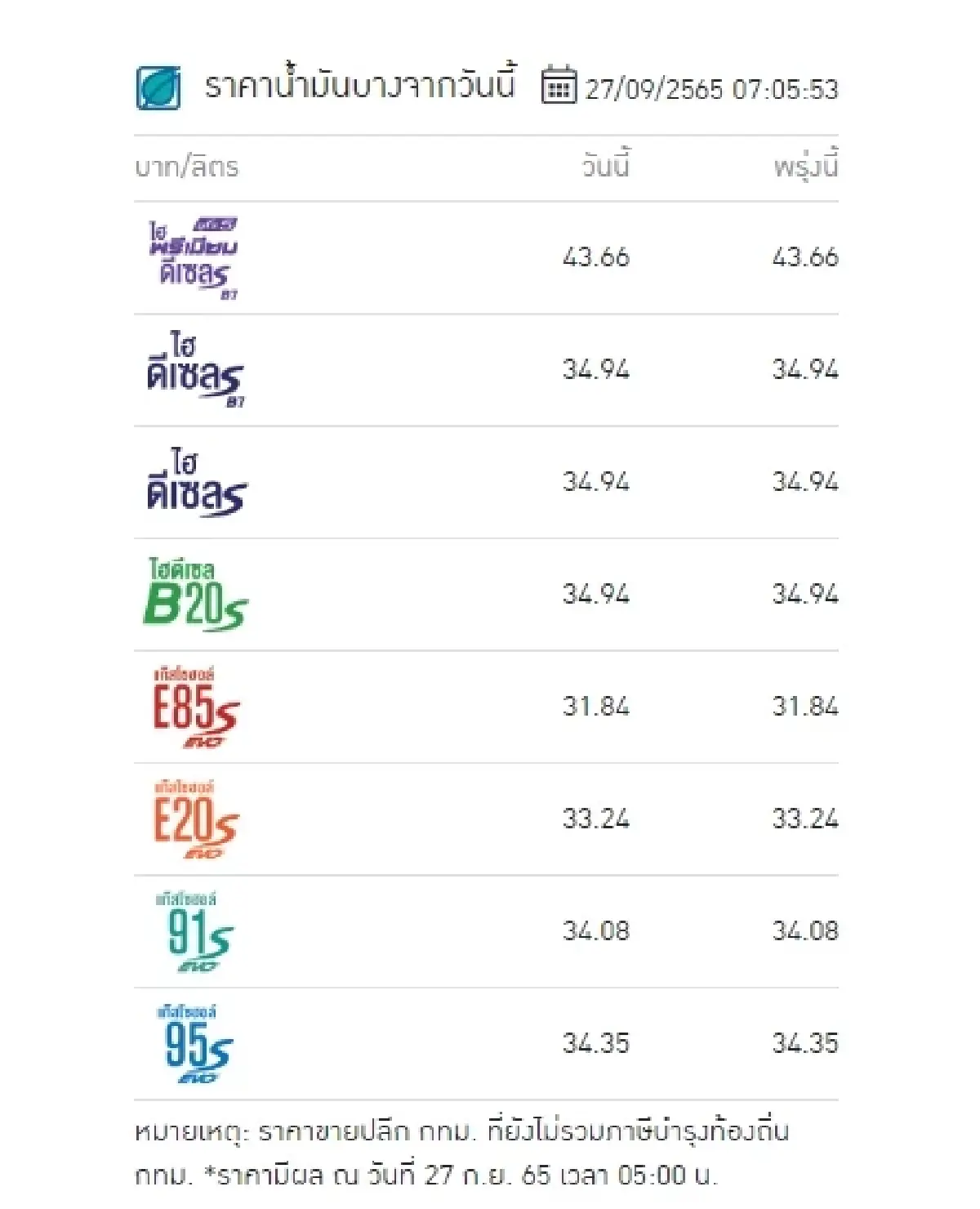
Task: Click the ราคาน้ำมันบางจากวันนี้ title text
Action: [359, 86]
